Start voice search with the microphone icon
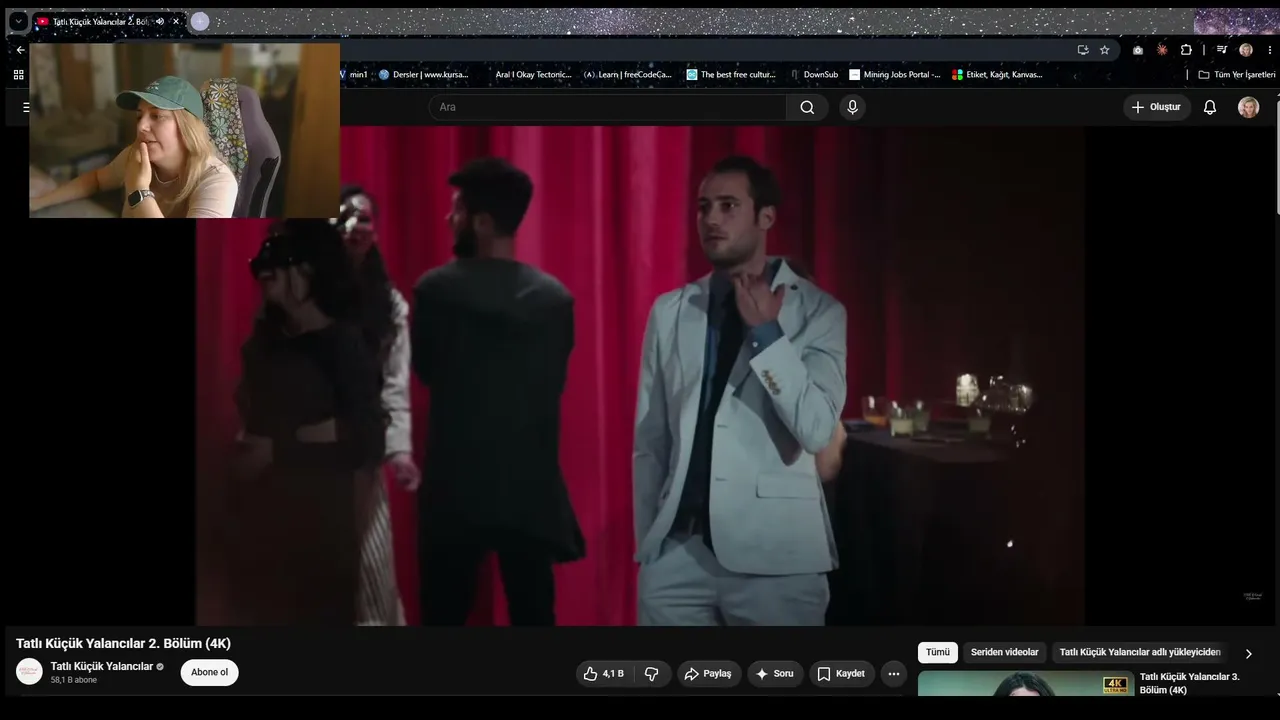 852,107
